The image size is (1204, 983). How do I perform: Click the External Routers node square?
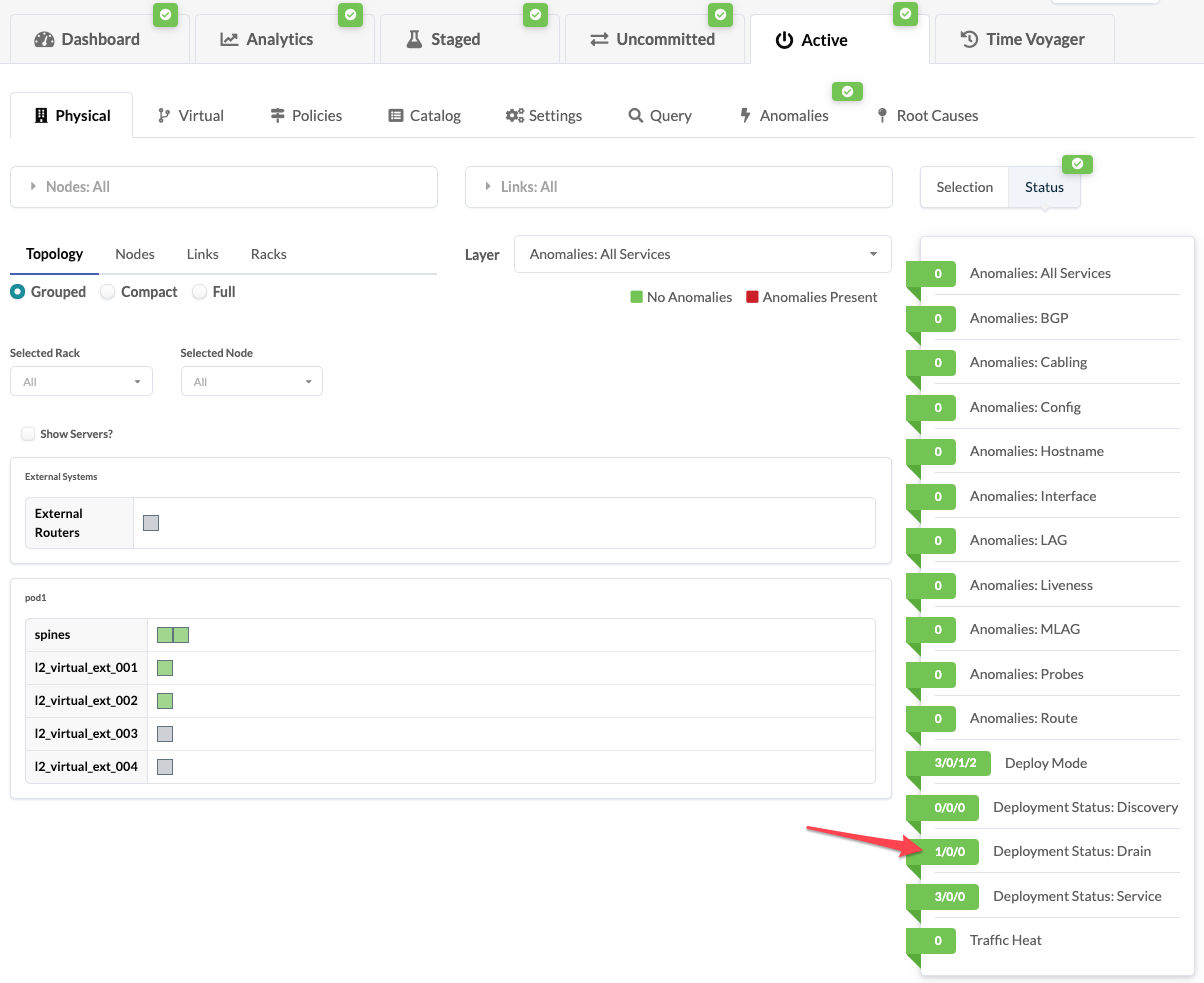[x=151, y=523]
